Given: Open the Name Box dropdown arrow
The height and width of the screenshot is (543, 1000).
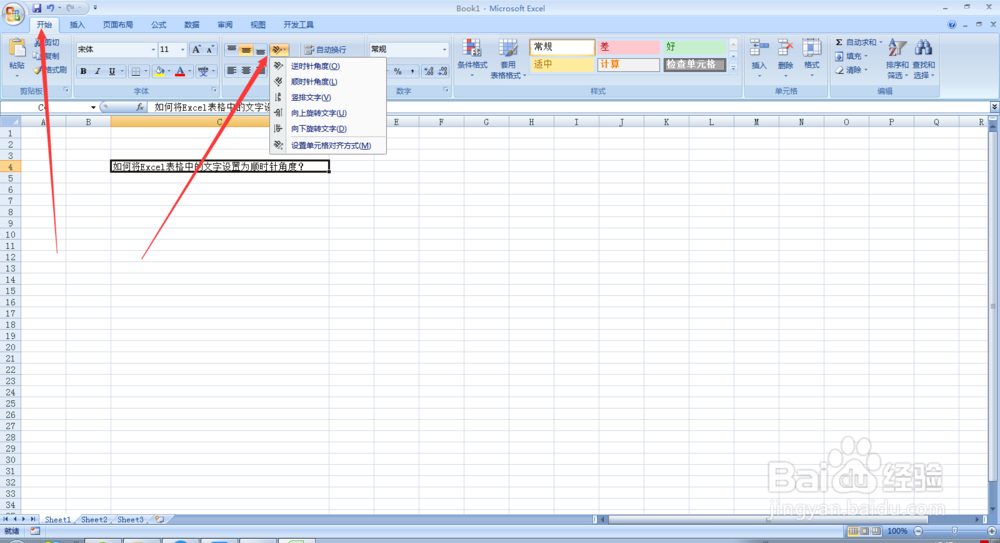Looking at the screenshot, I should pos(93,107).
